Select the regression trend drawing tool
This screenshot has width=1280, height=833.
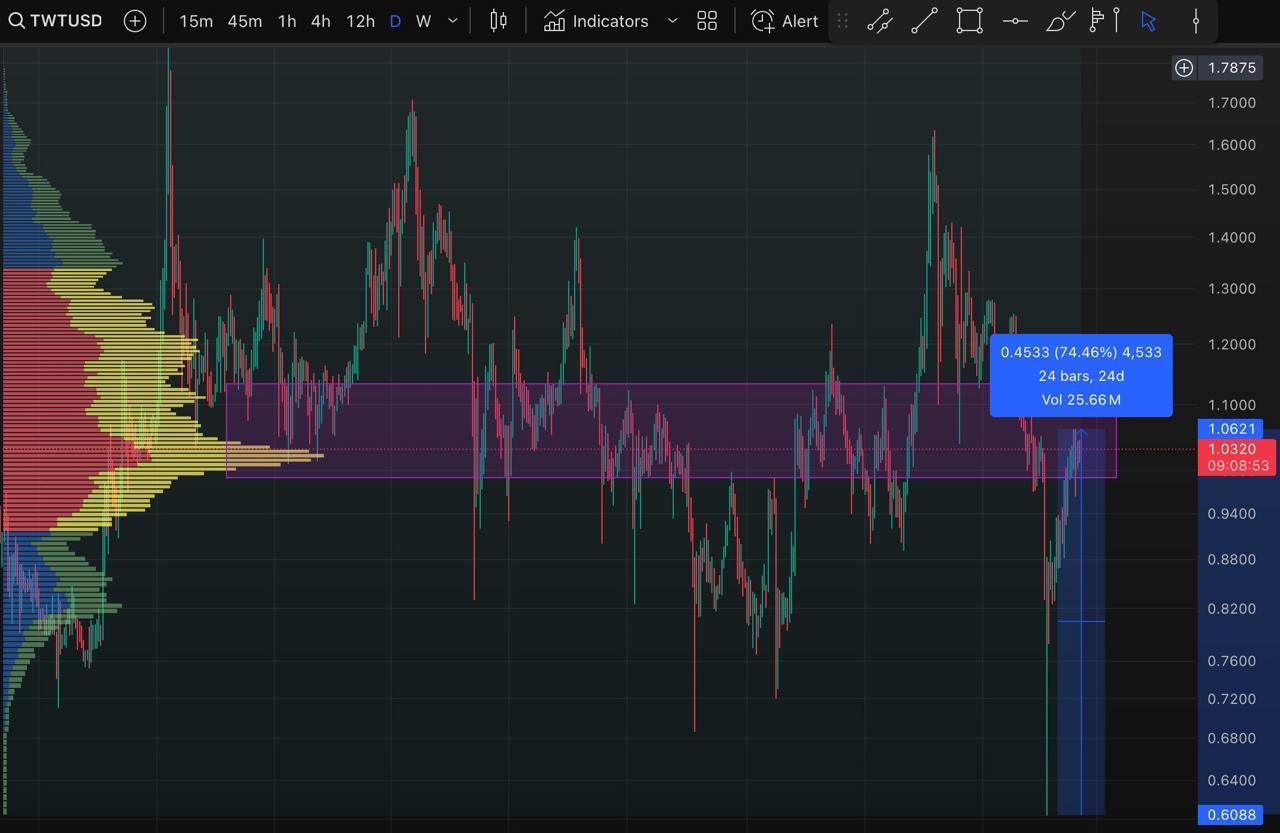879,20
